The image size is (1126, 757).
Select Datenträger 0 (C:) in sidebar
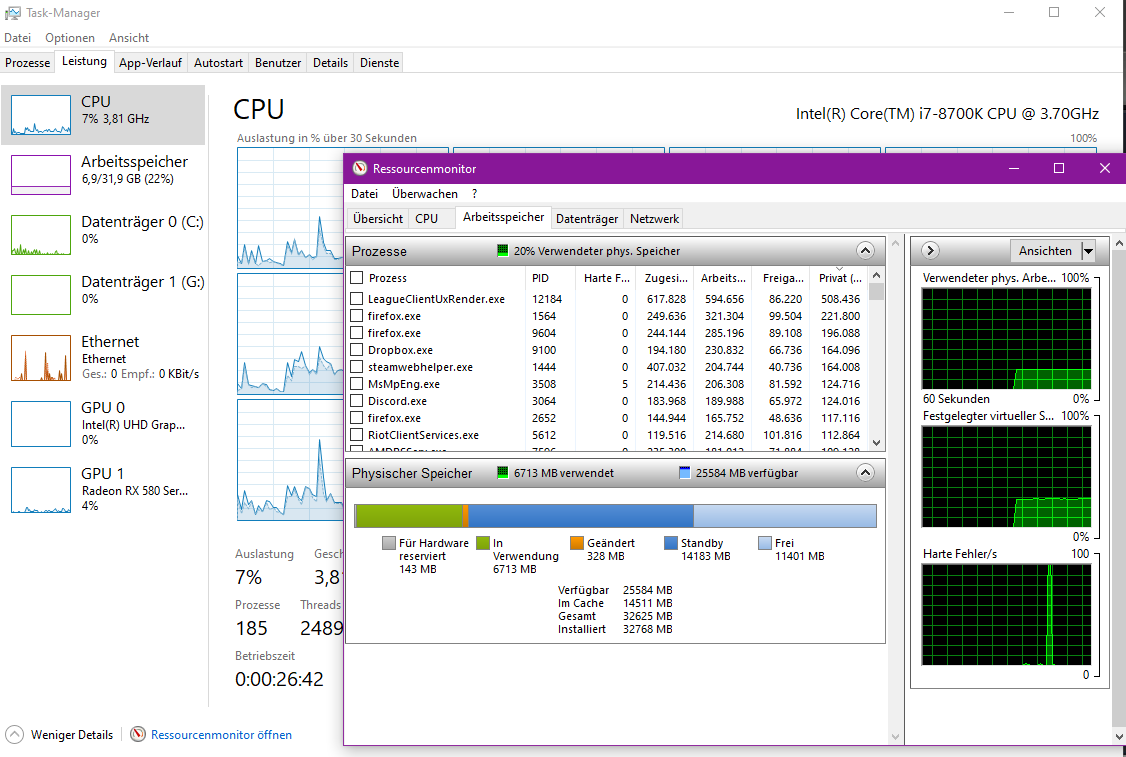click(x=100, y=230)
